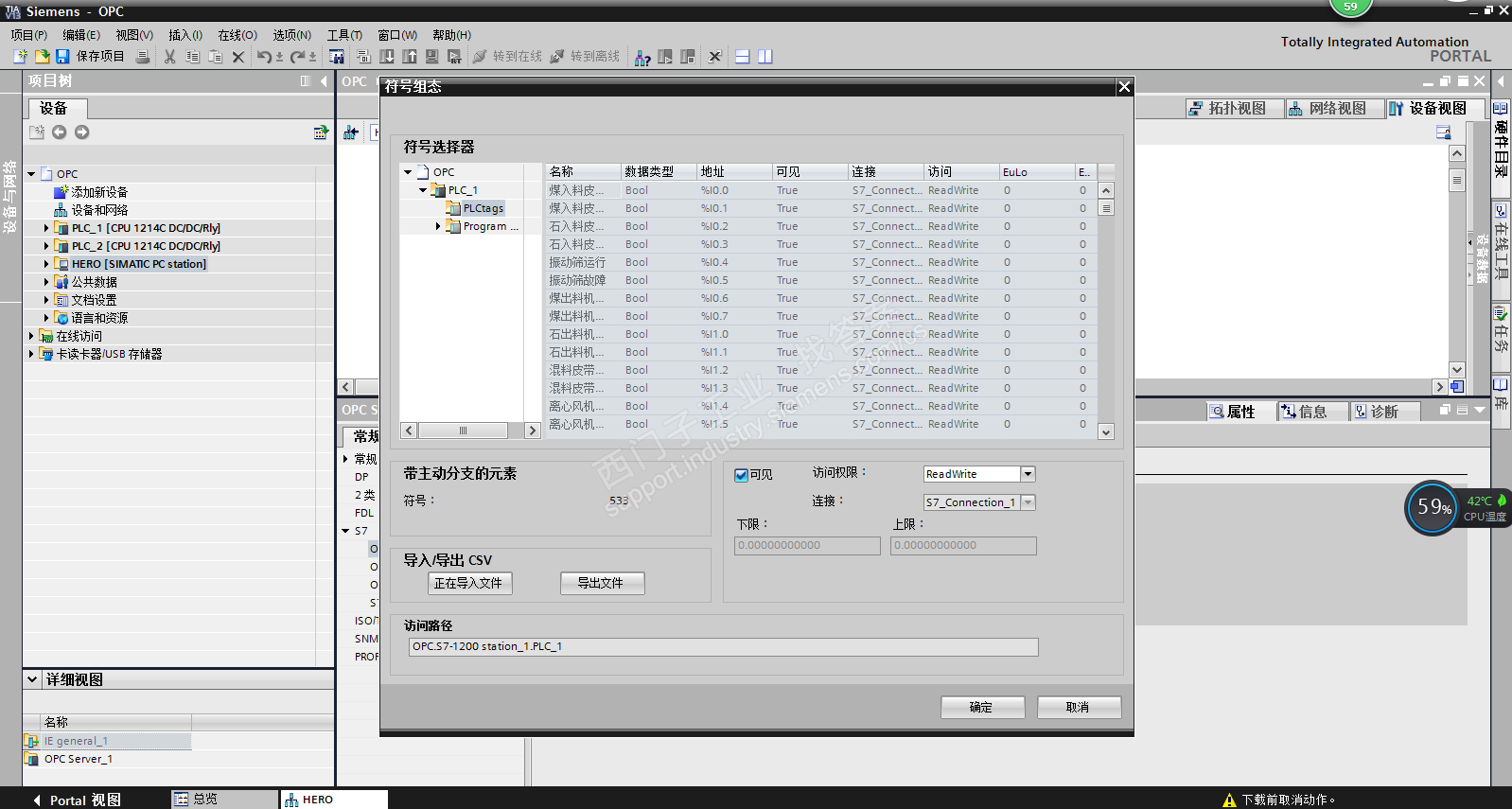This screenshot has width=1512, height=809.
Task: Click the 导出文件 button
Action: [602, 584]
